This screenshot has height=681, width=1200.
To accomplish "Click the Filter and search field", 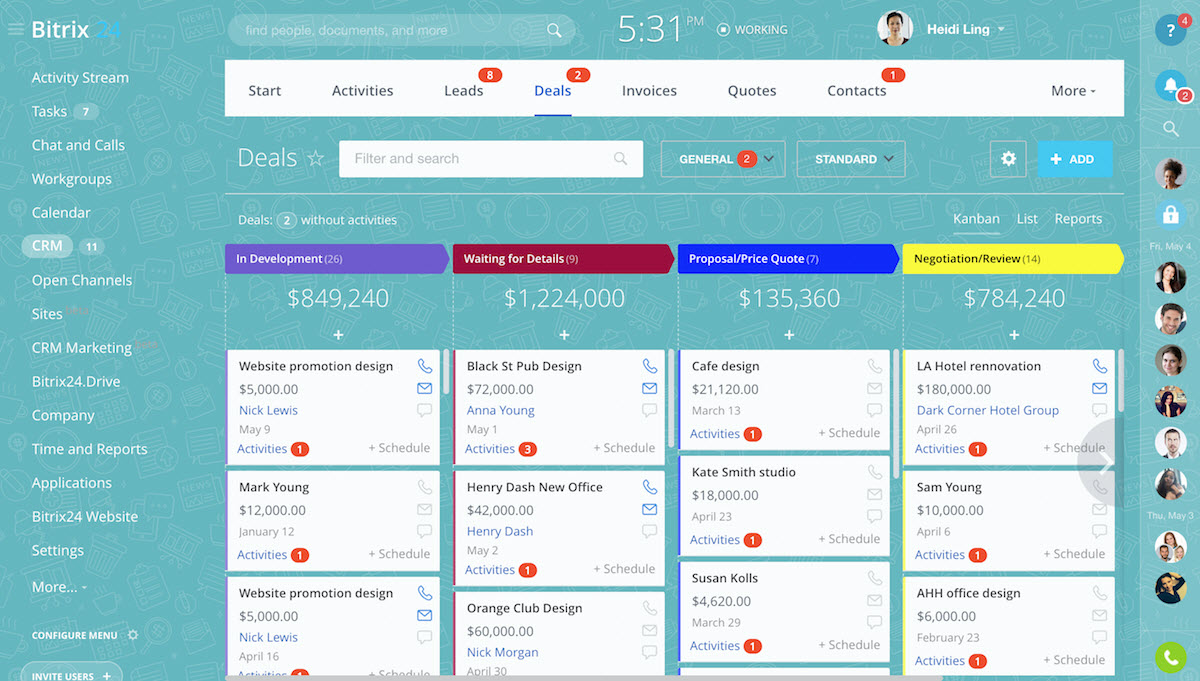I will [480, 159].
